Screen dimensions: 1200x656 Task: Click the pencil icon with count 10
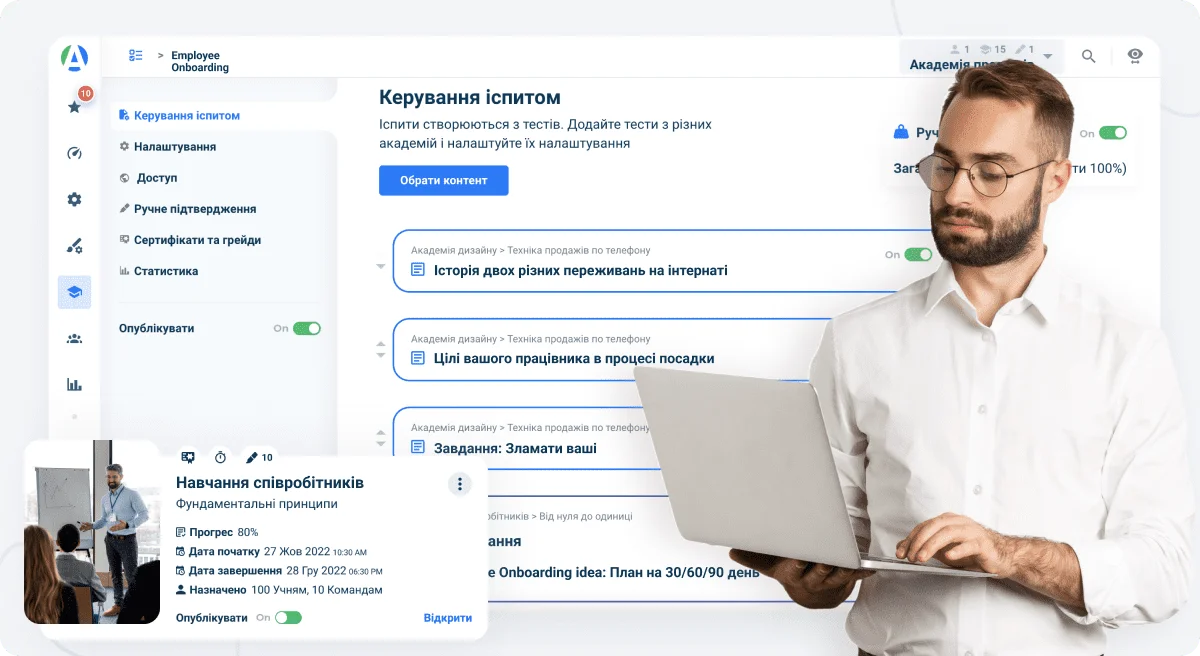(251, 457)
